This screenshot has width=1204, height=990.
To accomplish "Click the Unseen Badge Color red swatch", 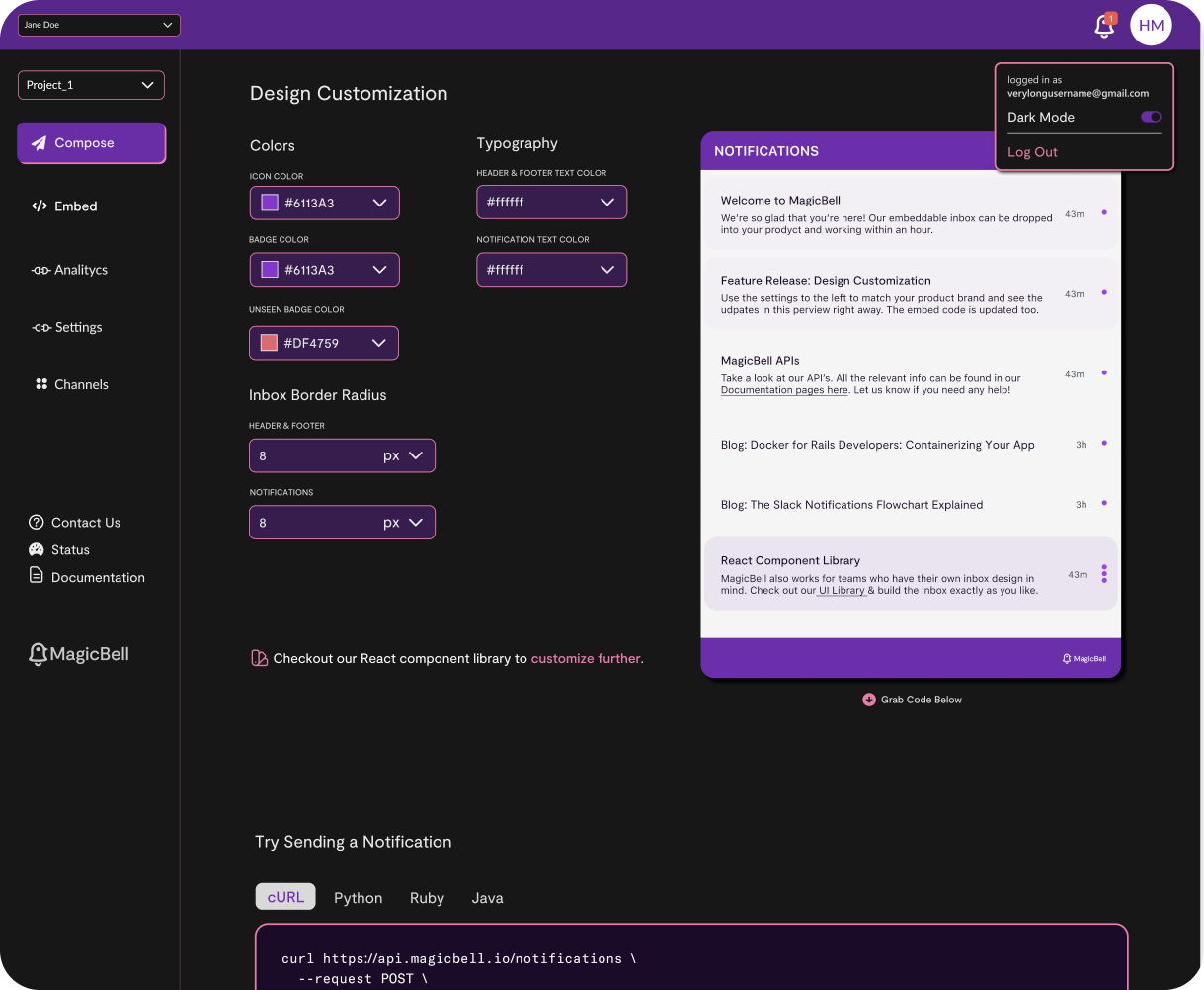I will click(269, 343).
